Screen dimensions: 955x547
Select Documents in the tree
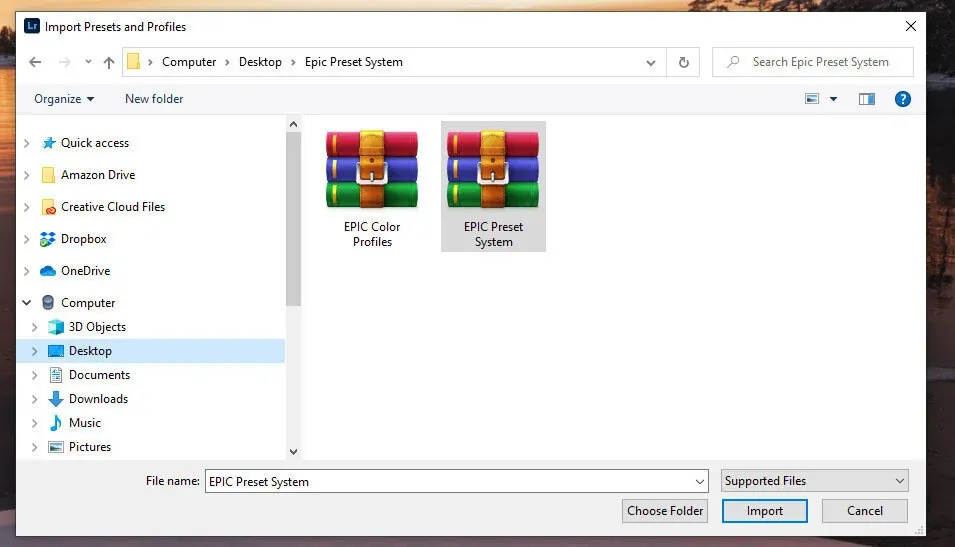(x=99, y=375)
